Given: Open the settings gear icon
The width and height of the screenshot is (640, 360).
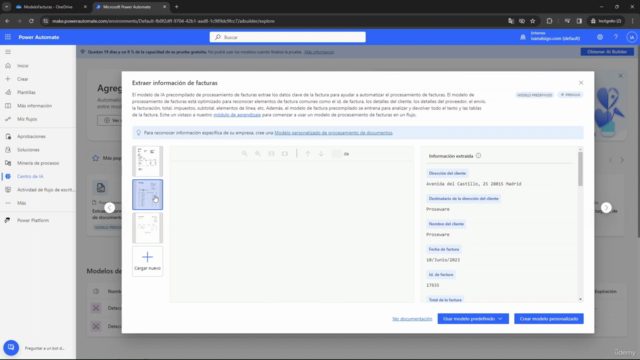Looking at the screenshot, I should tap(600, 37).
